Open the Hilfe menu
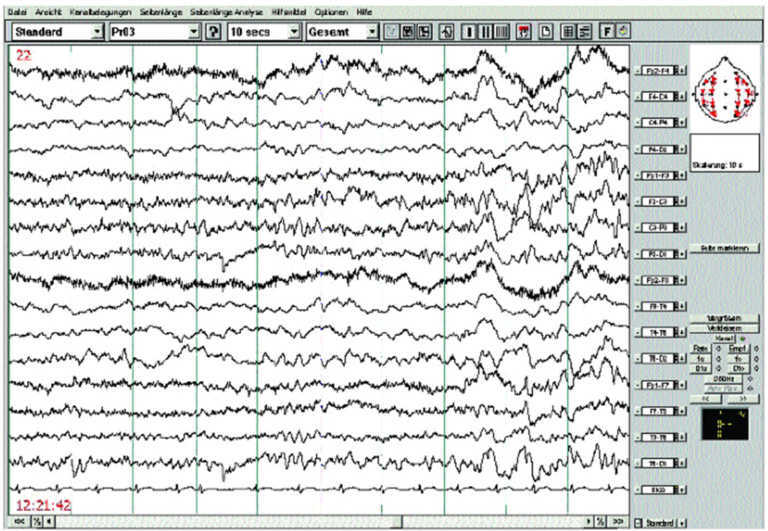768x531 pixels. point(364,12)
